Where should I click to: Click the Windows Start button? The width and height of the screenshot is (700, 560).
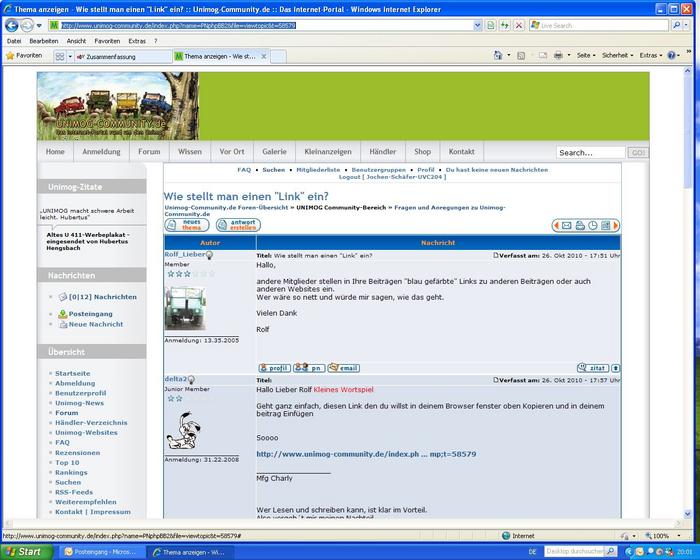(23, 551)
